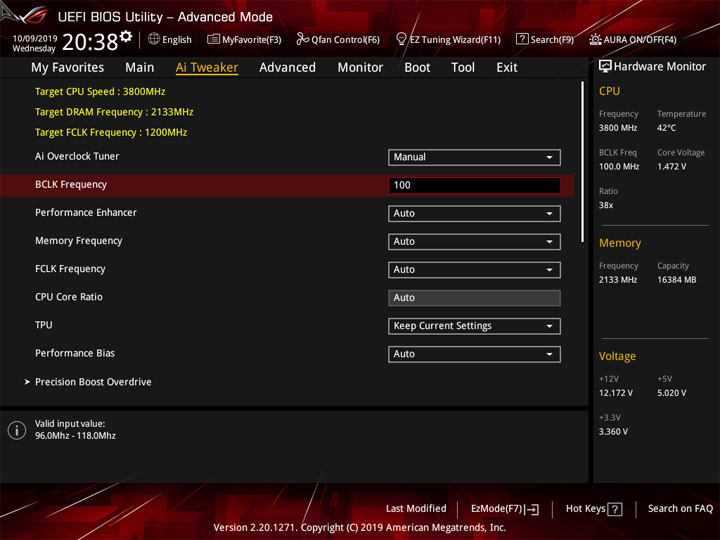Click the info icon near Valid input value
Image resolution: width=720 pixels, height=540 pixels.
point(17,430)
